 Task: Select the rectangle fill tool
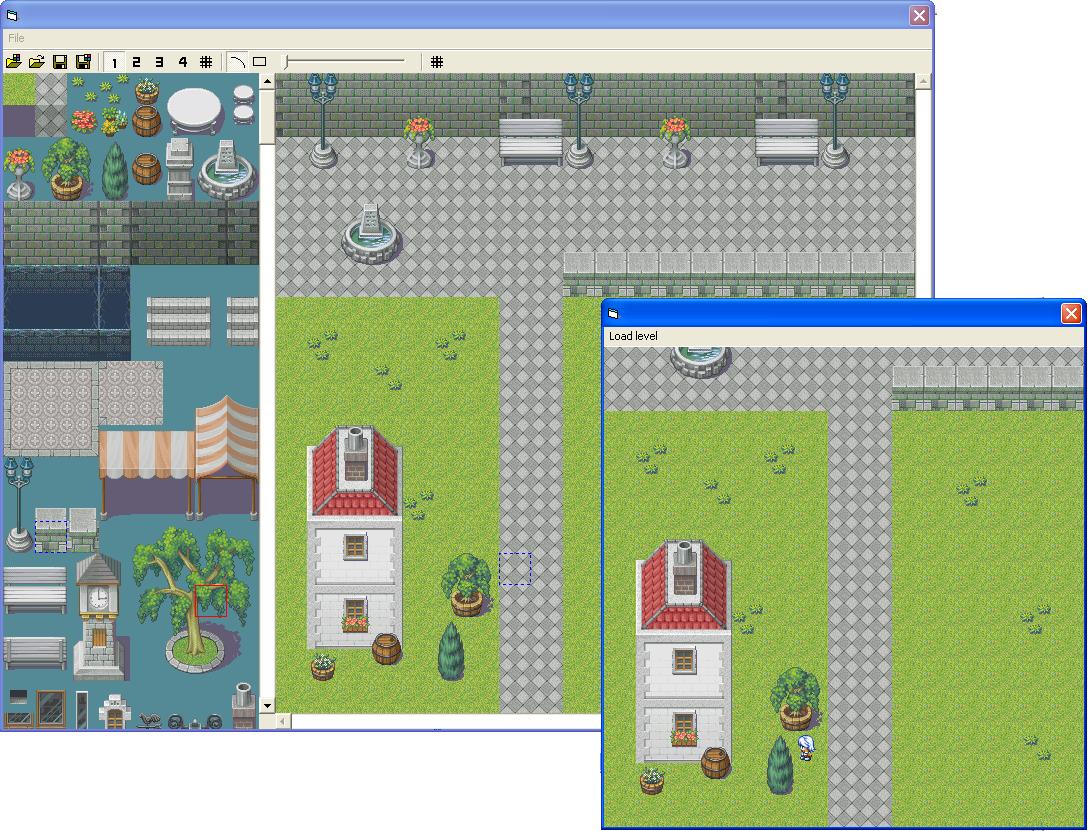260,62
